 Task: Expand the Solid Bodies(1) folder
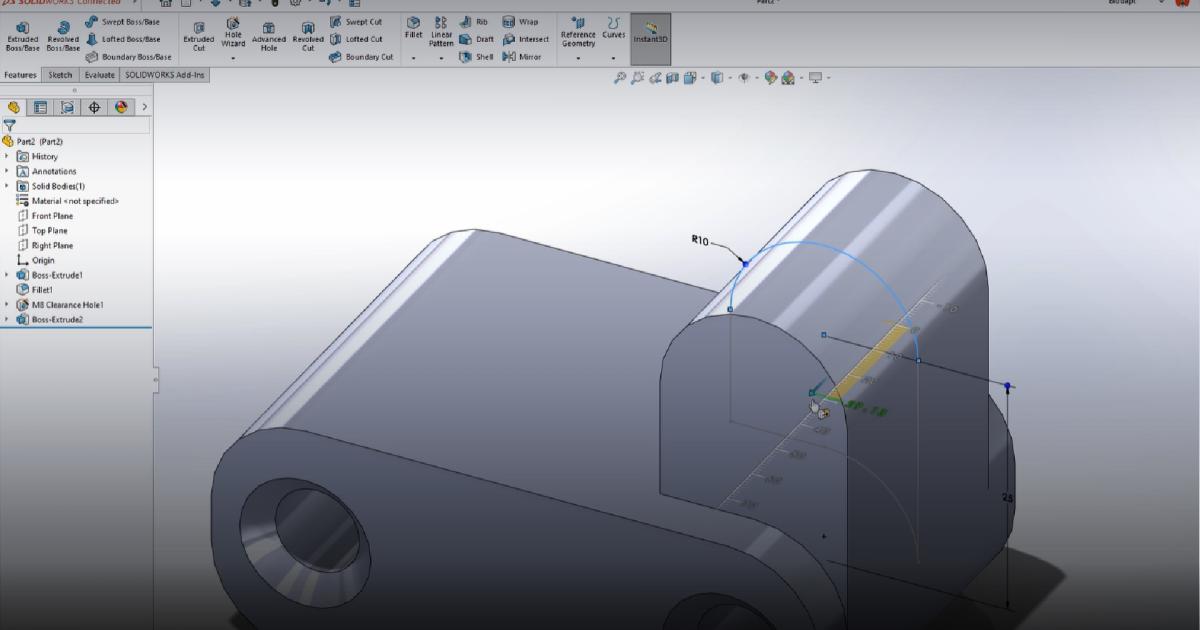(6, 185)
